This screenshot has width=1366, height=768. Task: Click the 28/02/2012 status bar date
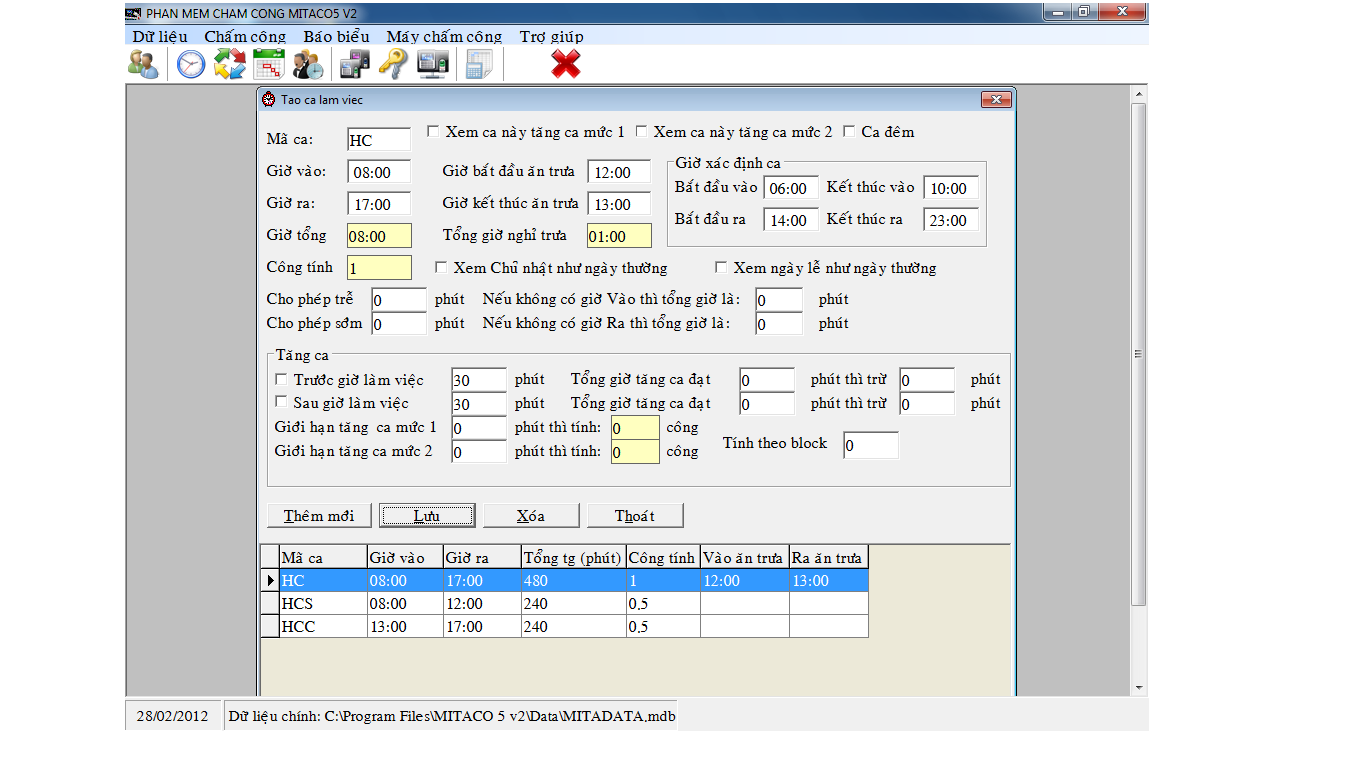pyautogui.click(x=173, y=716)
